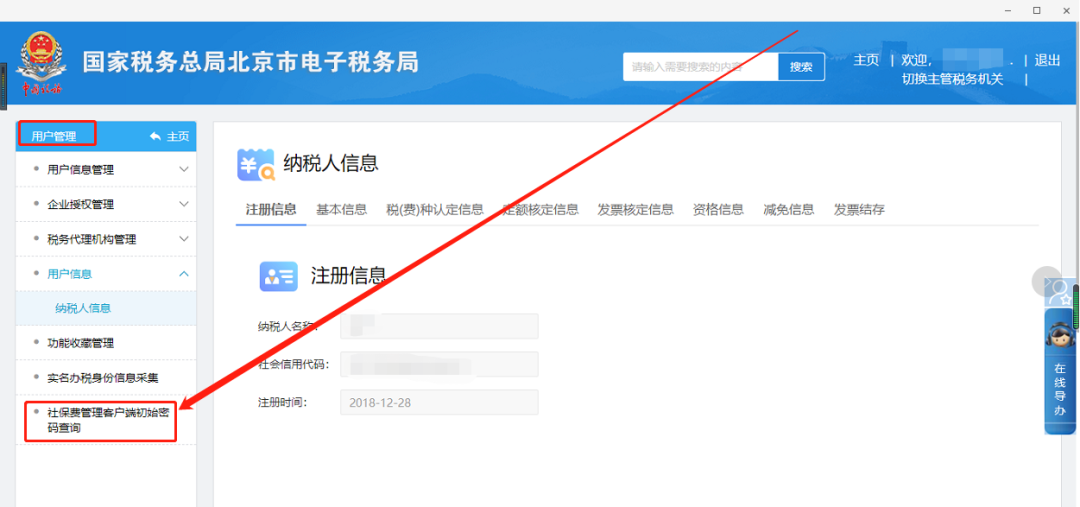
Task: Switch to the 资格信息 tab
Action: 718,209
